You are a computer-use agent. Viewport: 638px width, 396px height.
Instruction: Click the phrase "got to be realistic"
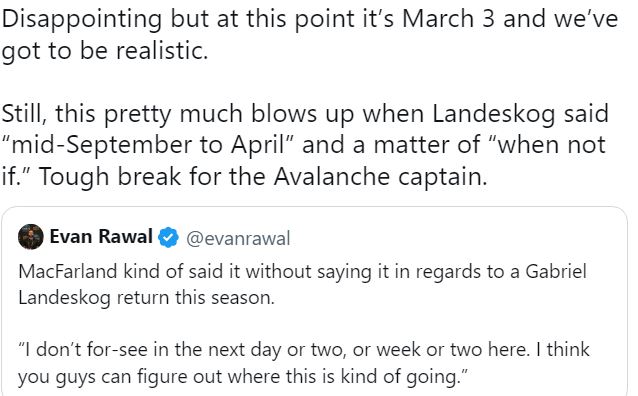(x=105, y=52)
